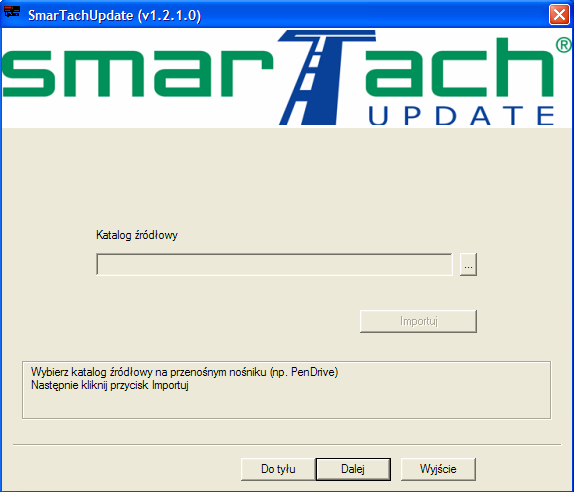
Task: Click the window title "SmarTachUpdate (v1.2.1.0)"
Action: pyautogui.click(x=115, y=15)
